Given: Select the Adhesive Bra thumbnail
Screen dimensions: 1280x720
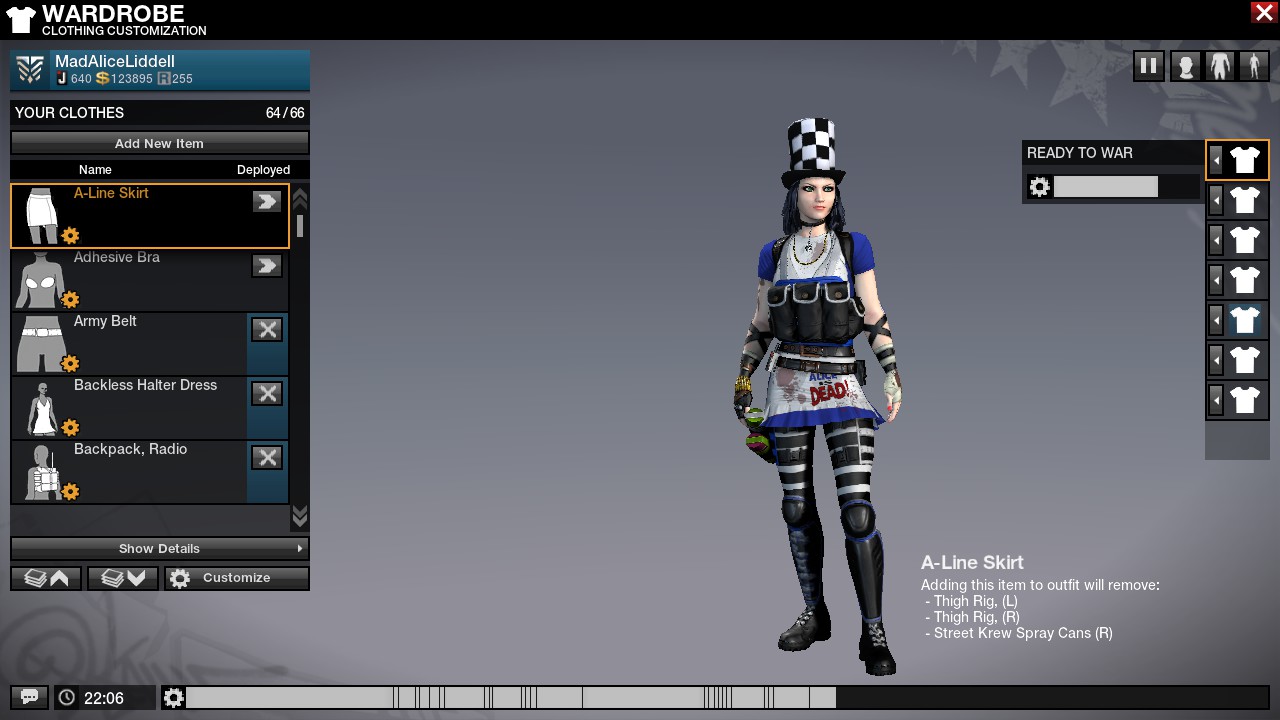Looking at the screenshot, I should [41, 279].
